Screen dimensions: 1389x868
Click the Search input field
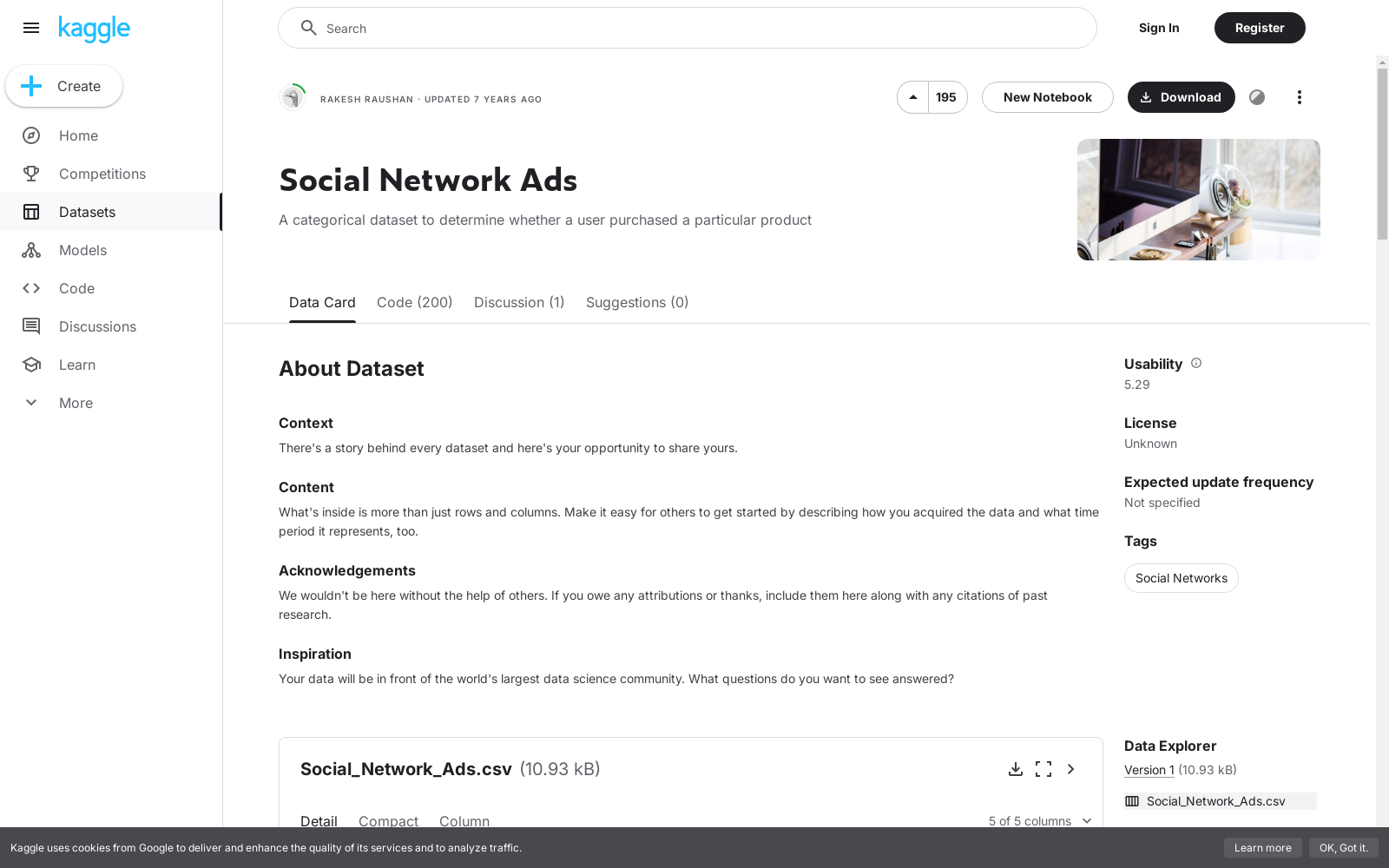(688, 28)
